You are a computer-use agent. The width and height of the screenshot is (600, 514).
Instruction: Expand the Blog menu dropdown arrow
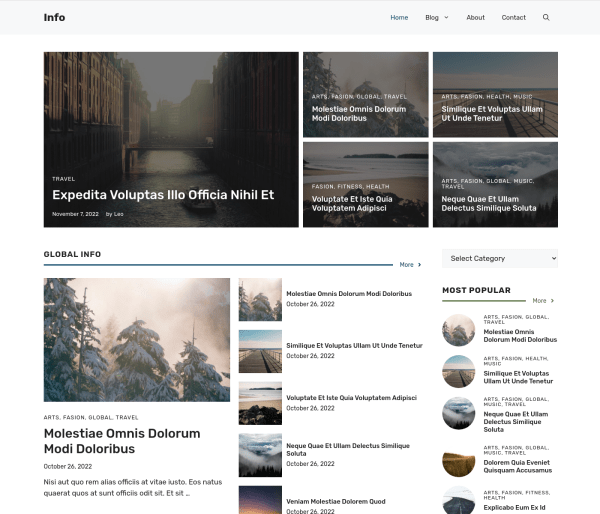[x=446, y=17]
